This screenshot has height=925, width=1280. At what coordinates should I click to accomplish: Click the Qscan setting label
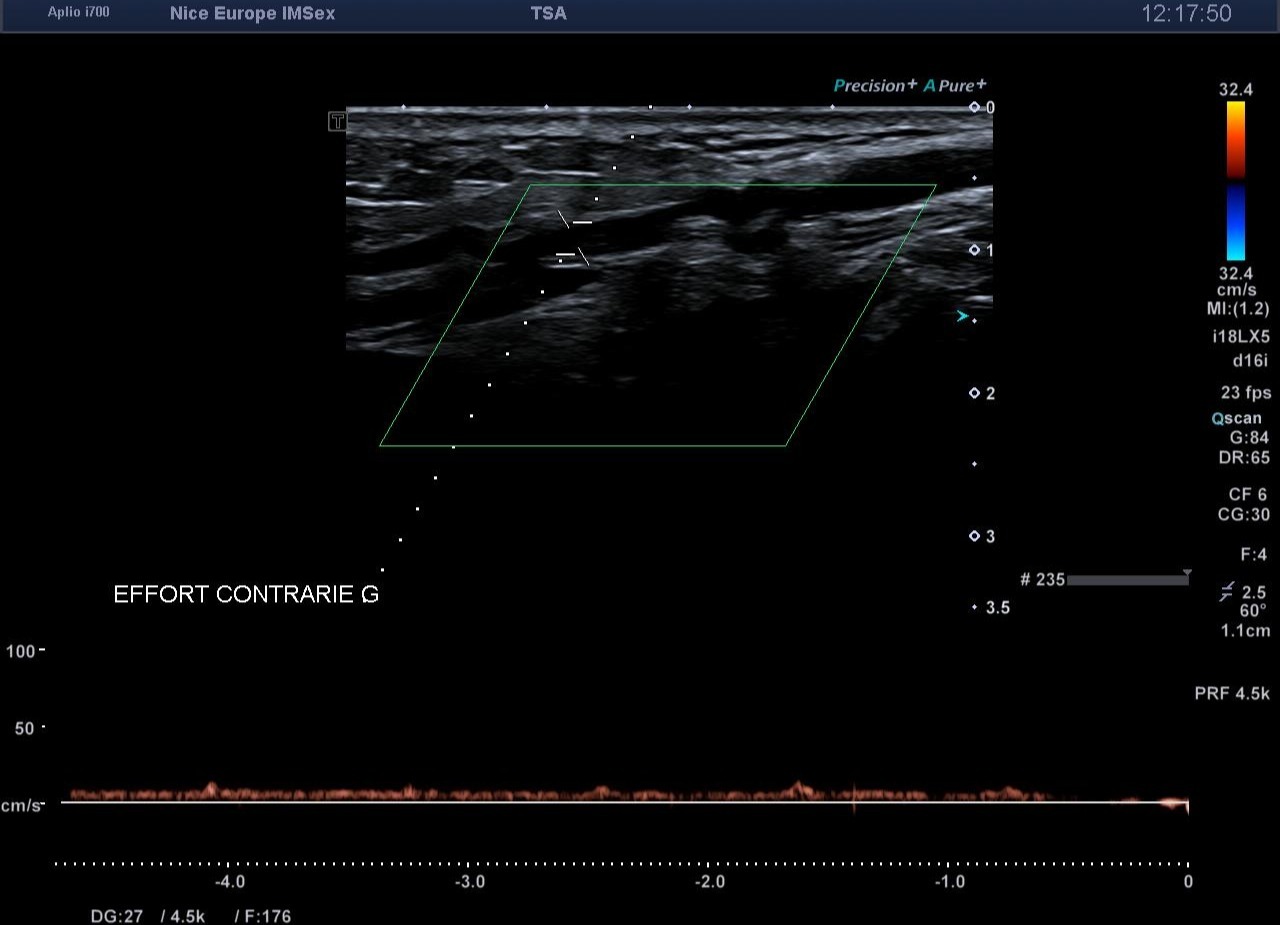click(1237, 419)
